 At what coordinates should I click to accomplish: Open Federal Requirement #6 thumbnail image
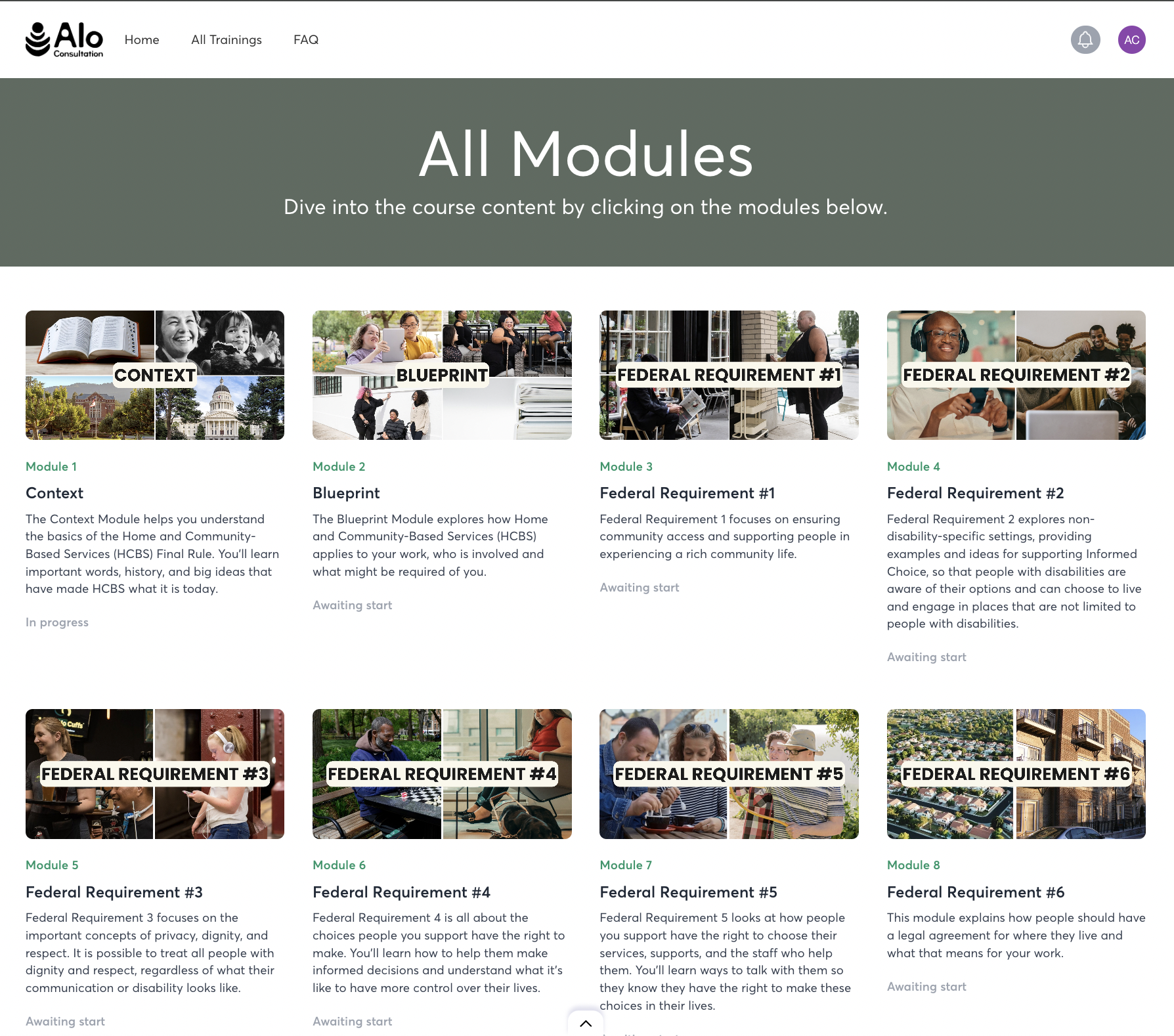click(x=1016, y=774)
